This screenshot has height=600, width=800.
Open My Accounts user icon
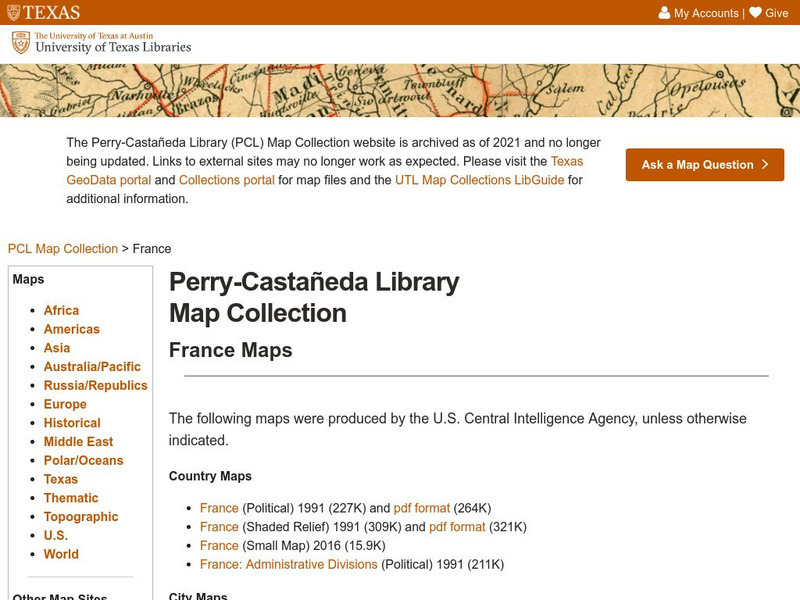pyautogui.click(x=664, y=13)
